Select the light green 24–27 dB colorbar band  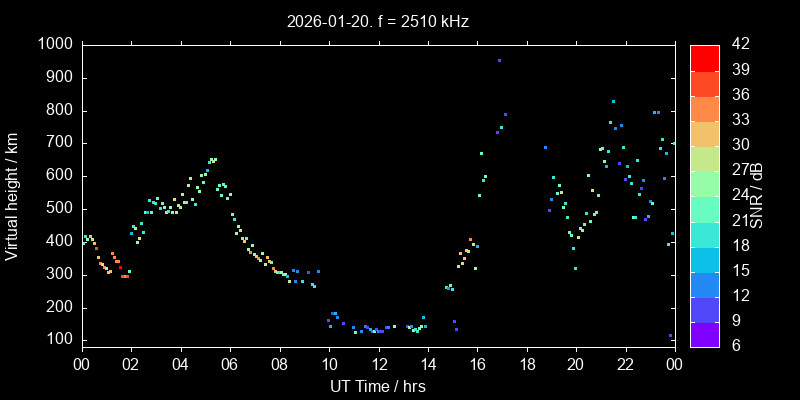(704, 183)
